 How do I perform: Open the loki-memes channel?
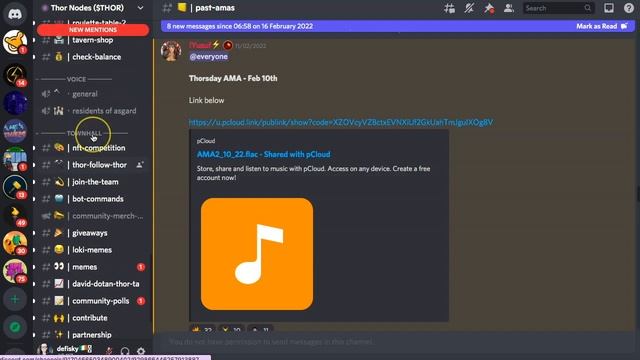(92, 250)
